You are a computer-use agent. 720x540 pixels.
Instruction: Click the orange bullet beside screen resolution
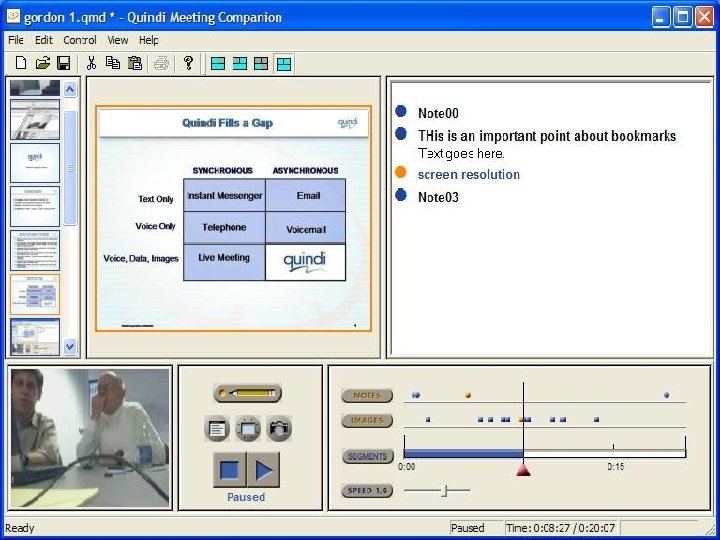(x=401, y=172)
